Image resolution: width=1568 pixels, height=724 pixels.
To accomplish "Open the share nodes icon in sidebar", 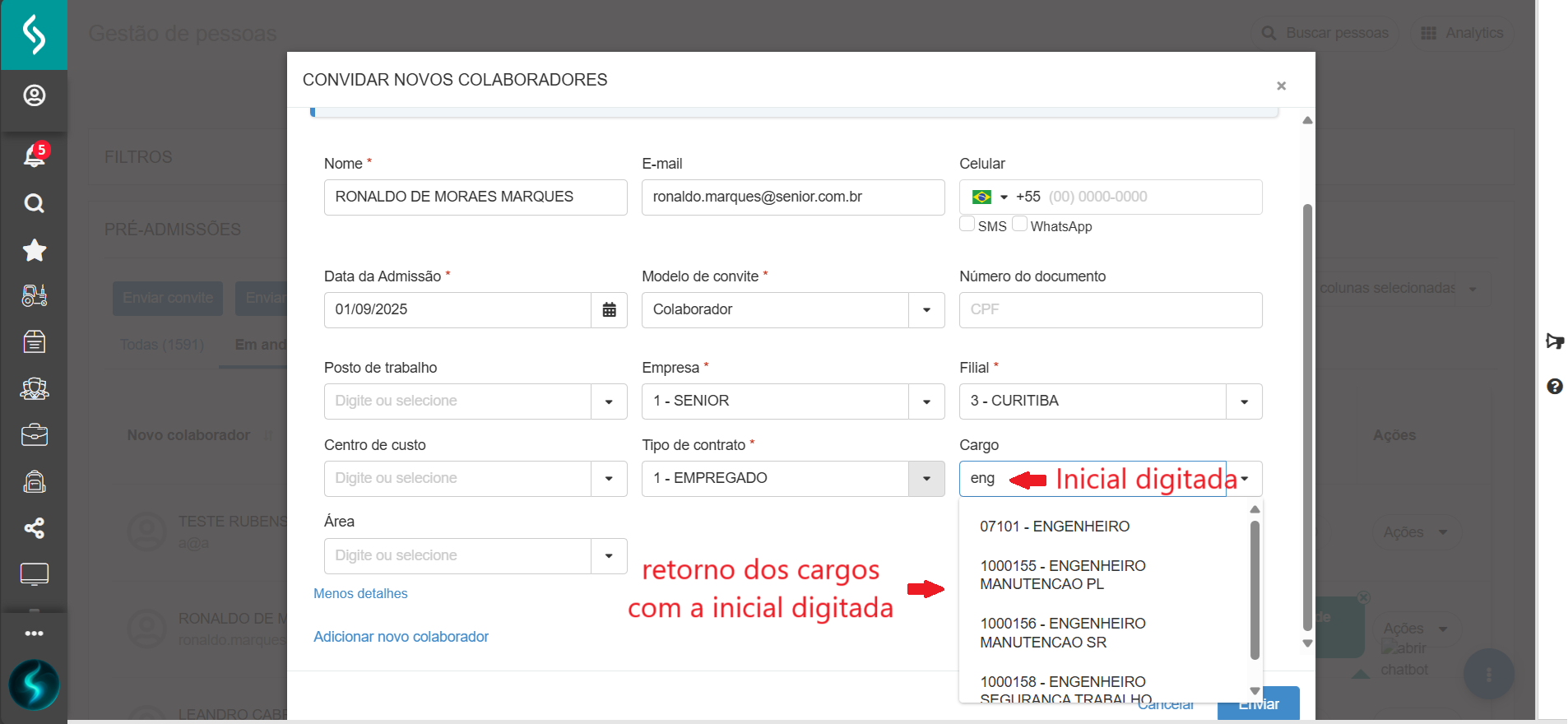I will pyautogui.click(x=34, y=528).
